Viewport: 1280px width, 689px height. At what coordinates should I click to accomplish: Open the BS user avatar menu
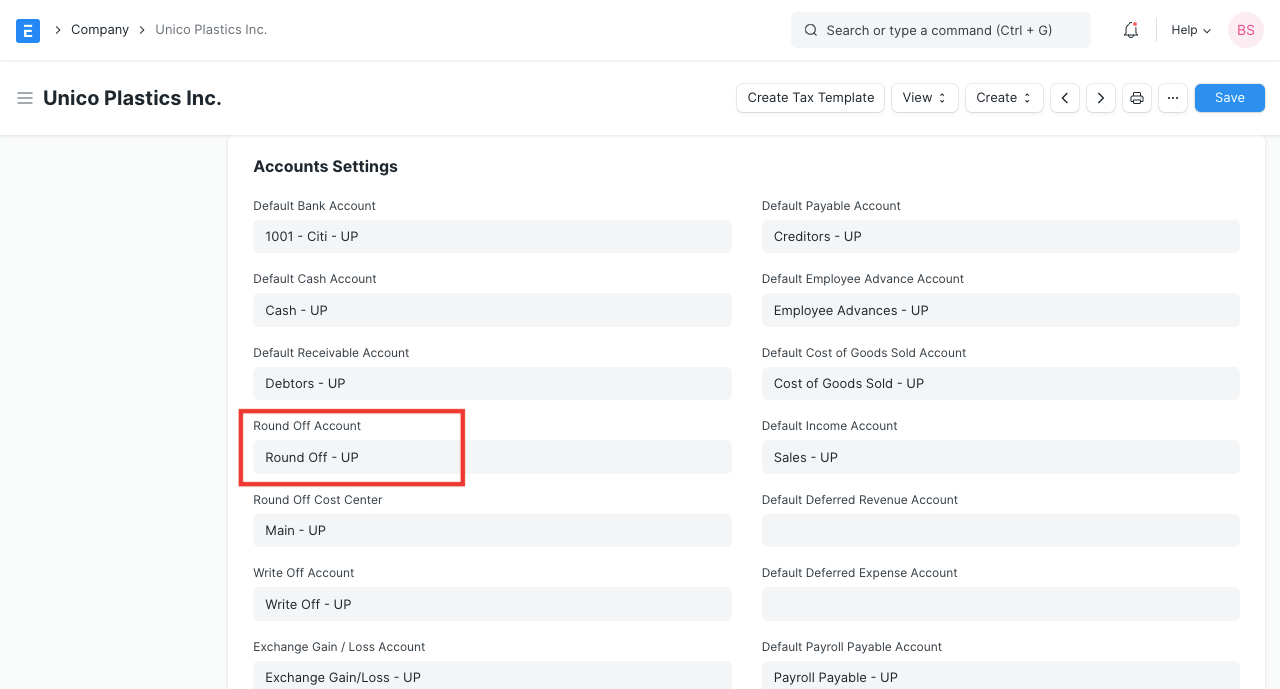tap(1246, 30)
